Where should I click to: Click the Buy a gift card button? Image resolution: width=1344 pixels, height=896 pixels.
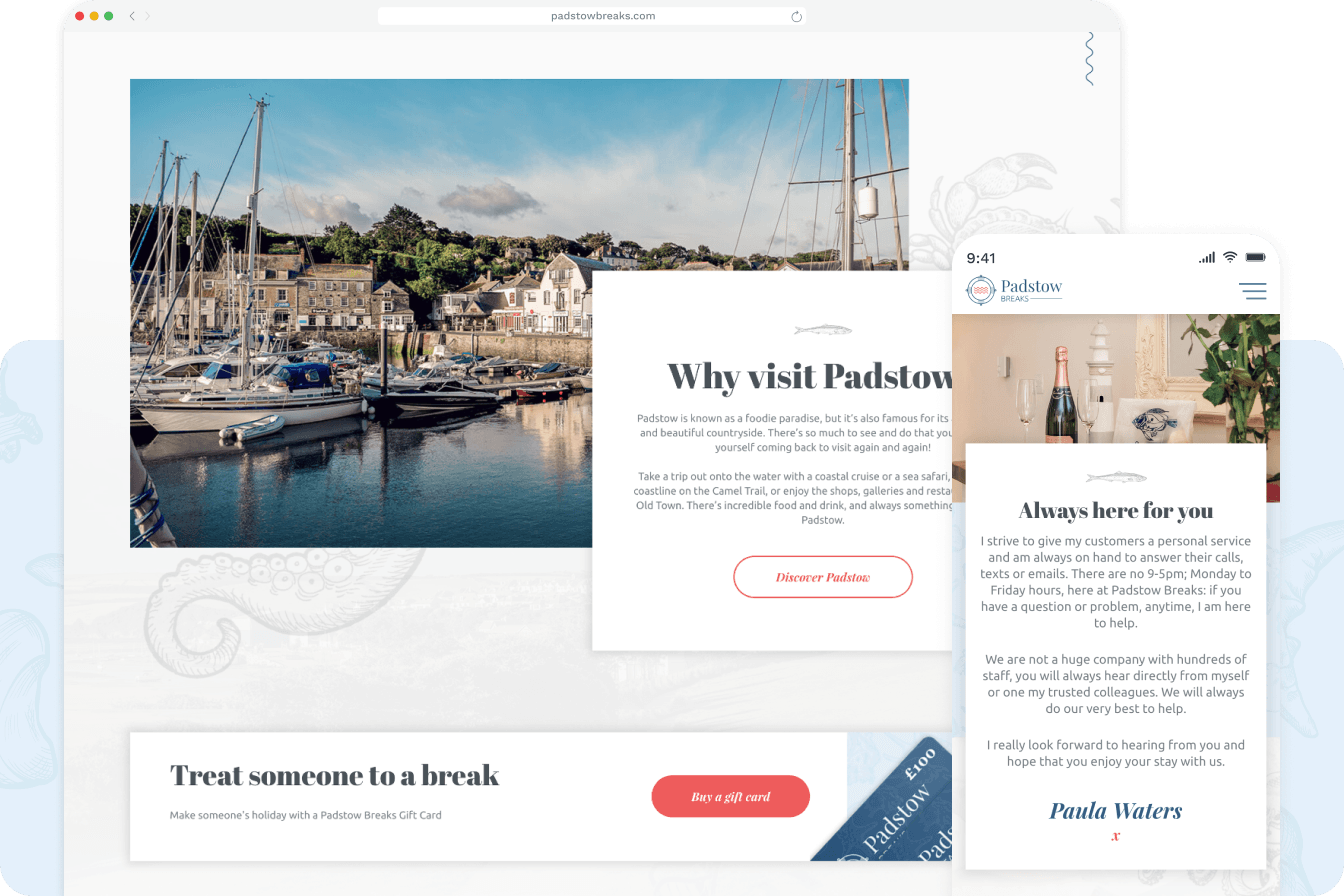tap(730, 796)
